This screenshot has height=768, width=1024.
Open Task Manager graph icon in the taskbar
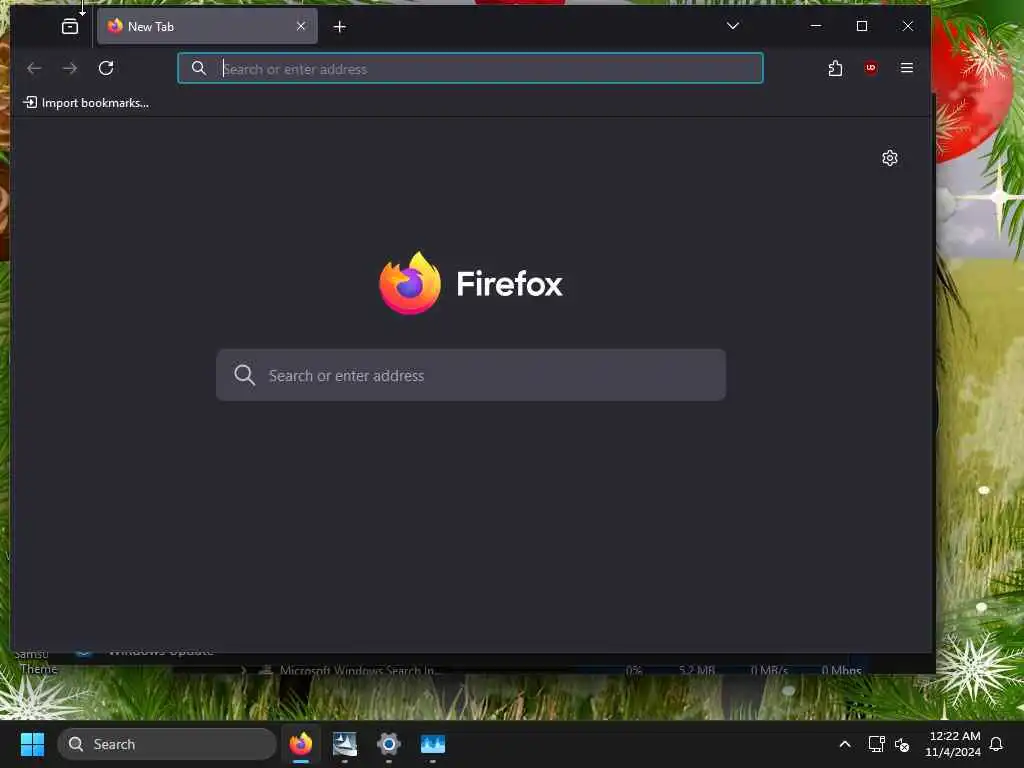432,744
